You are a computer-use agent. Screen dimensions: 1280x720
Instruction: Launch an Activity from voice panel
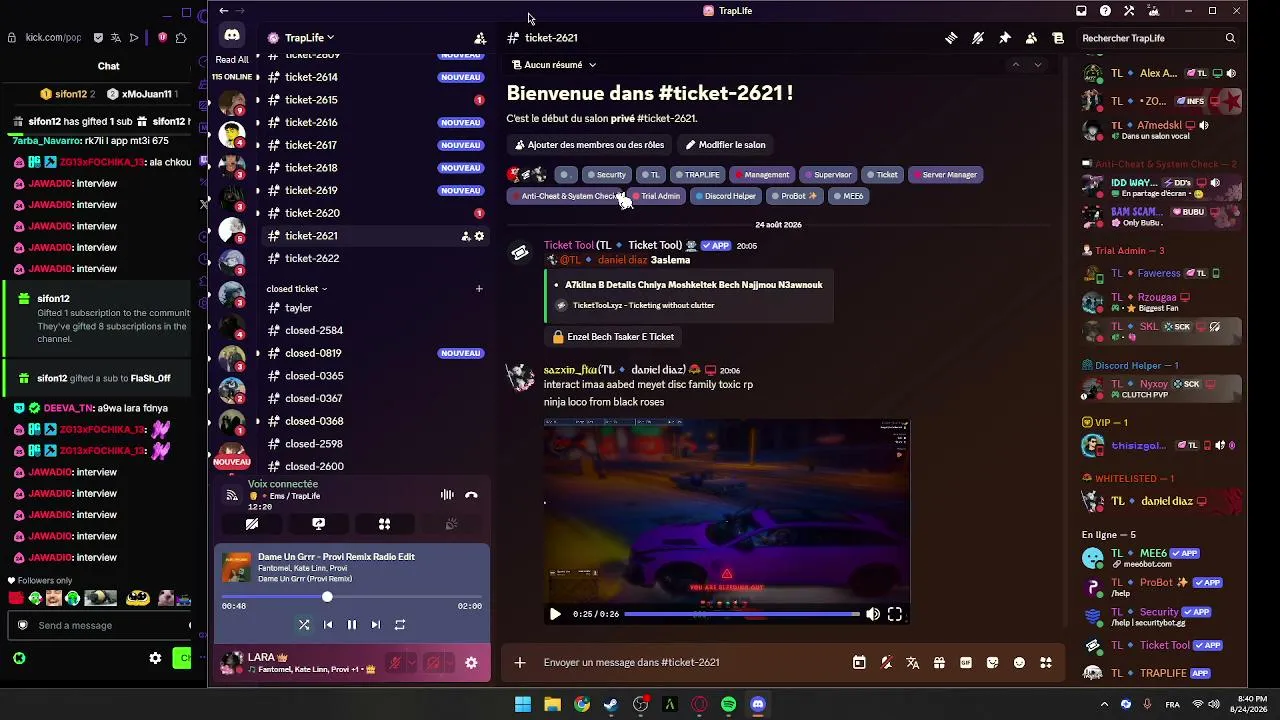384,524
